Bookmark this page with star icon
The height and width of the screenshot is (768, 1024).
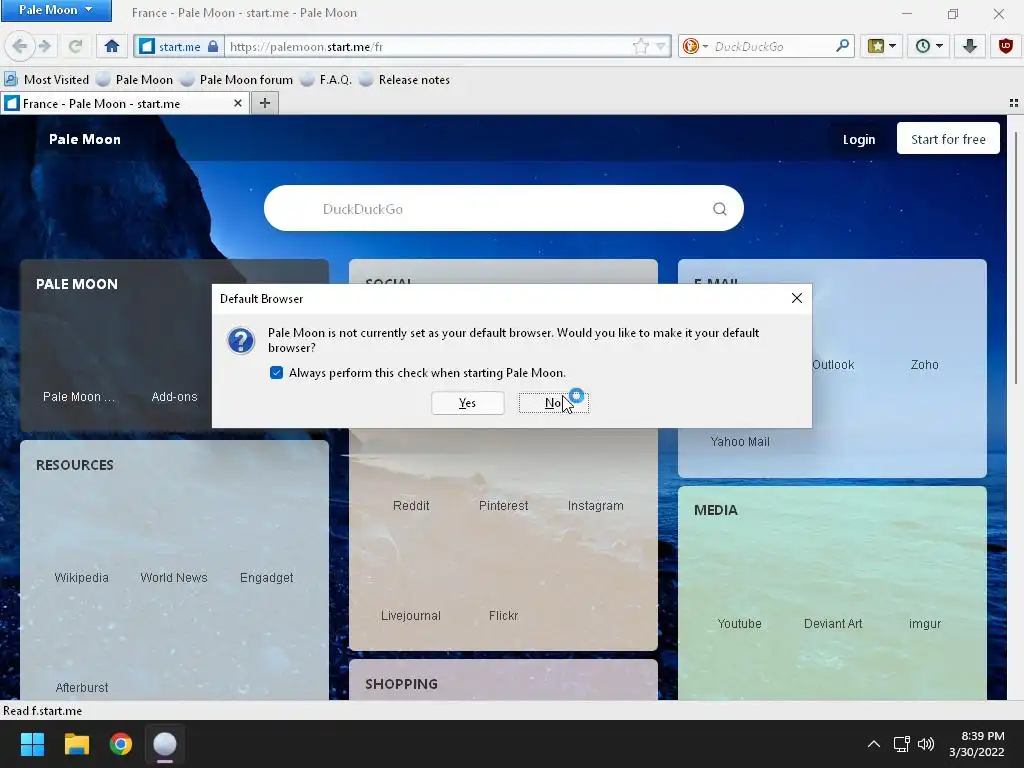tap(641, 46)
